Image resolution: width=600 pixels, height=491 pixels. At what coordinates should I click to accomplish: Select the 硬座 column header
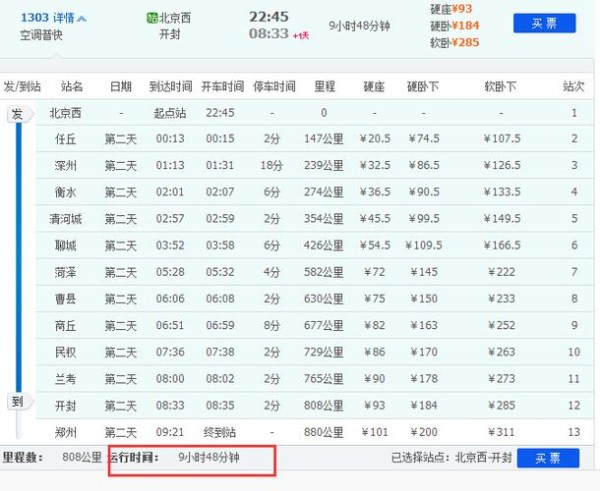(x=373, y=86)
